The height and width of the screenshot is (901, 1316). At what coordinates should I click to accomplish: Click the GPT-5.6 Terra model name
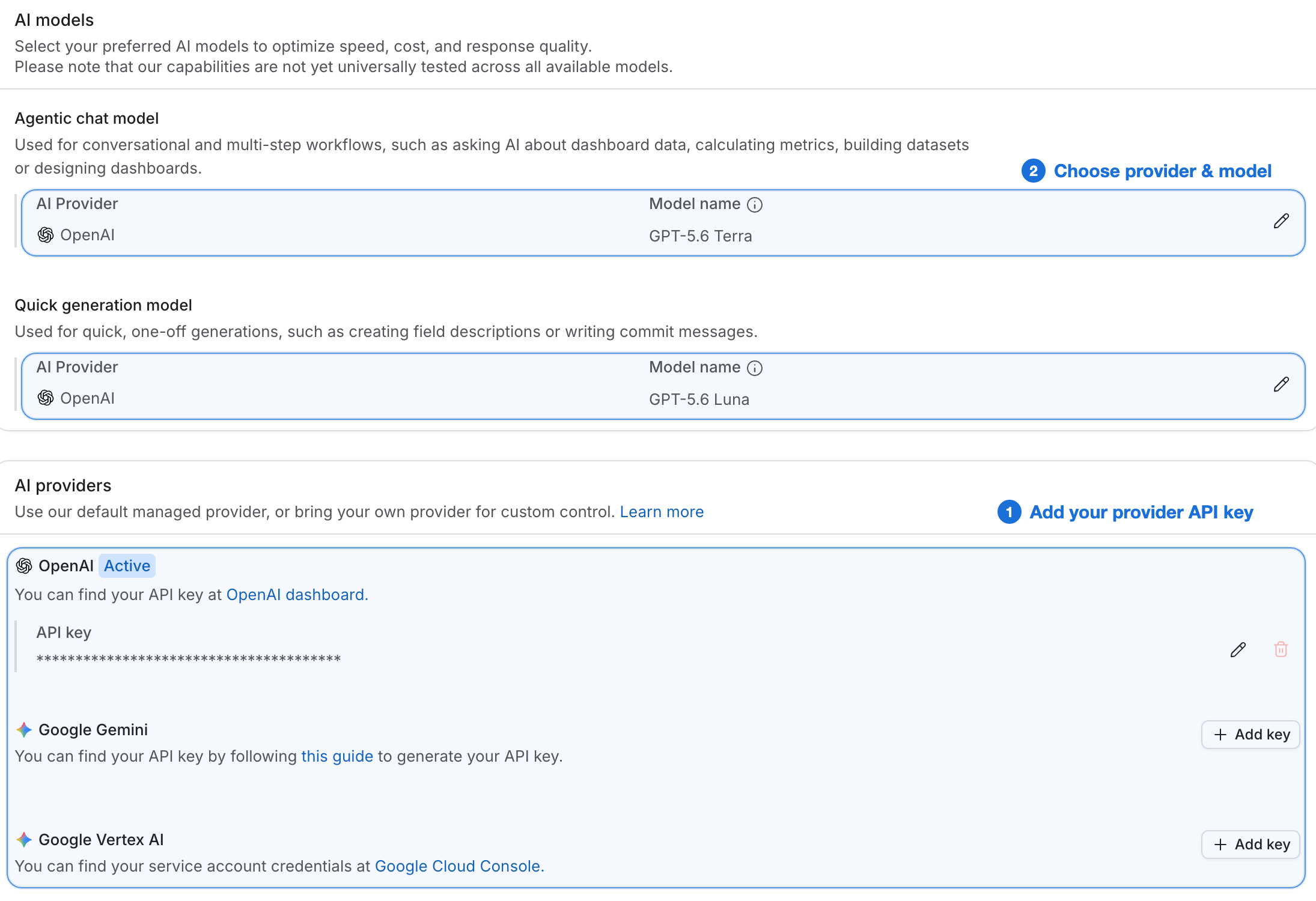pos(700,236)
